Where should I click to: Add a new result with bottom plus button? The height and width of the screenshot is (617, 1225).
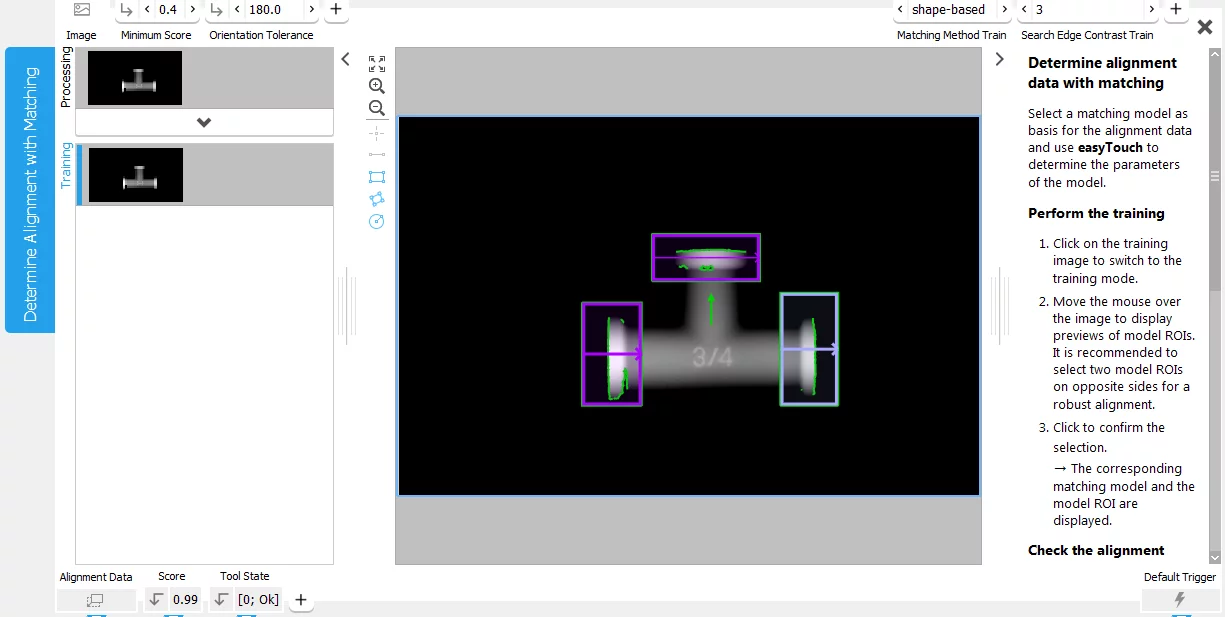[300, 600]
